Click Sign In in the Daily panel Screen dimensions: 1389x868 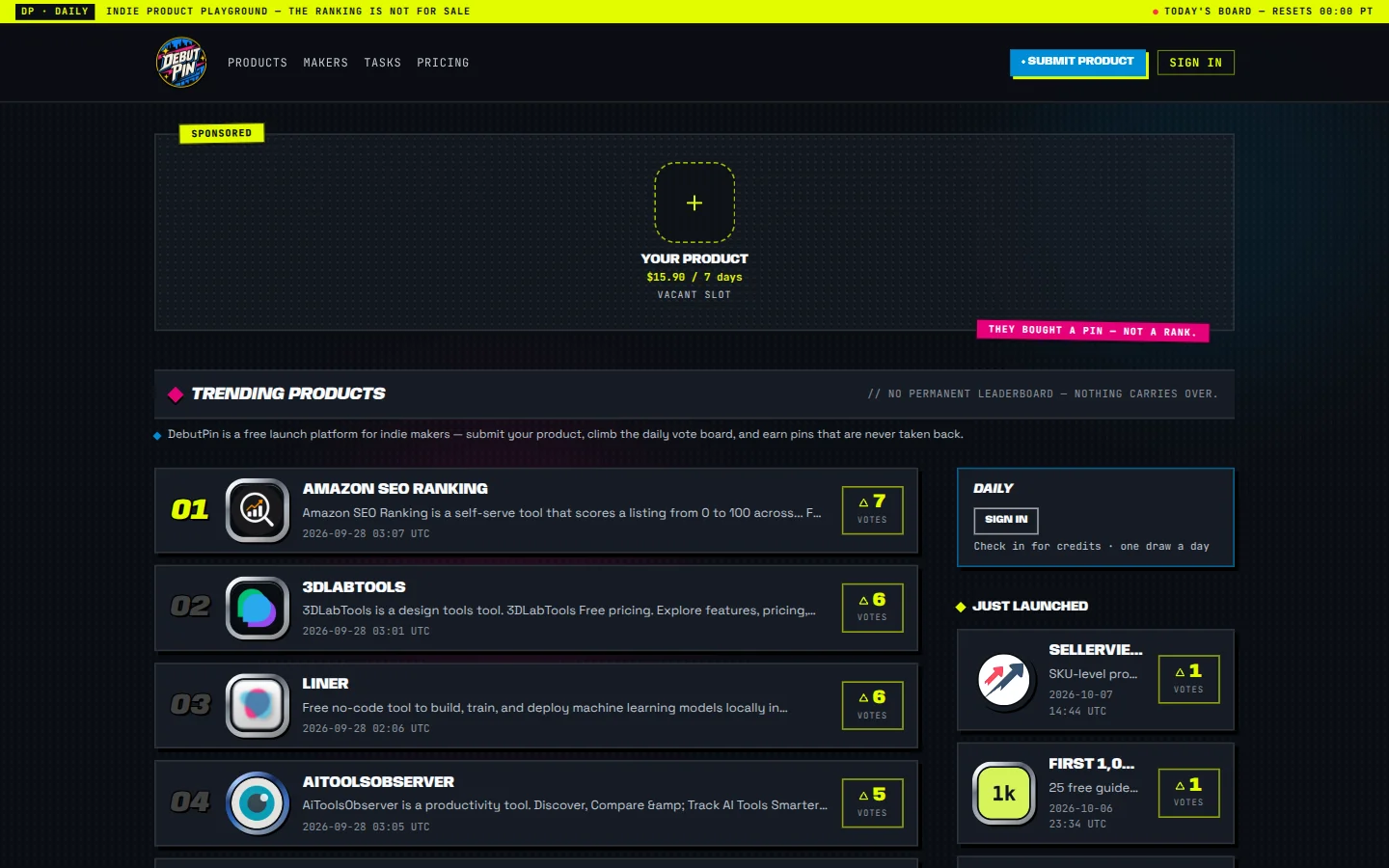(x=1006, y=520)
